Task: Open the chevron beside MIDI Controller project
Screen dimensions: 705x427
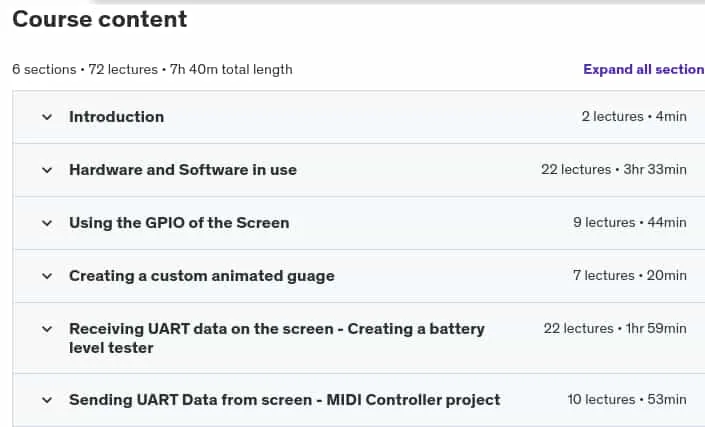Action: 47,400
